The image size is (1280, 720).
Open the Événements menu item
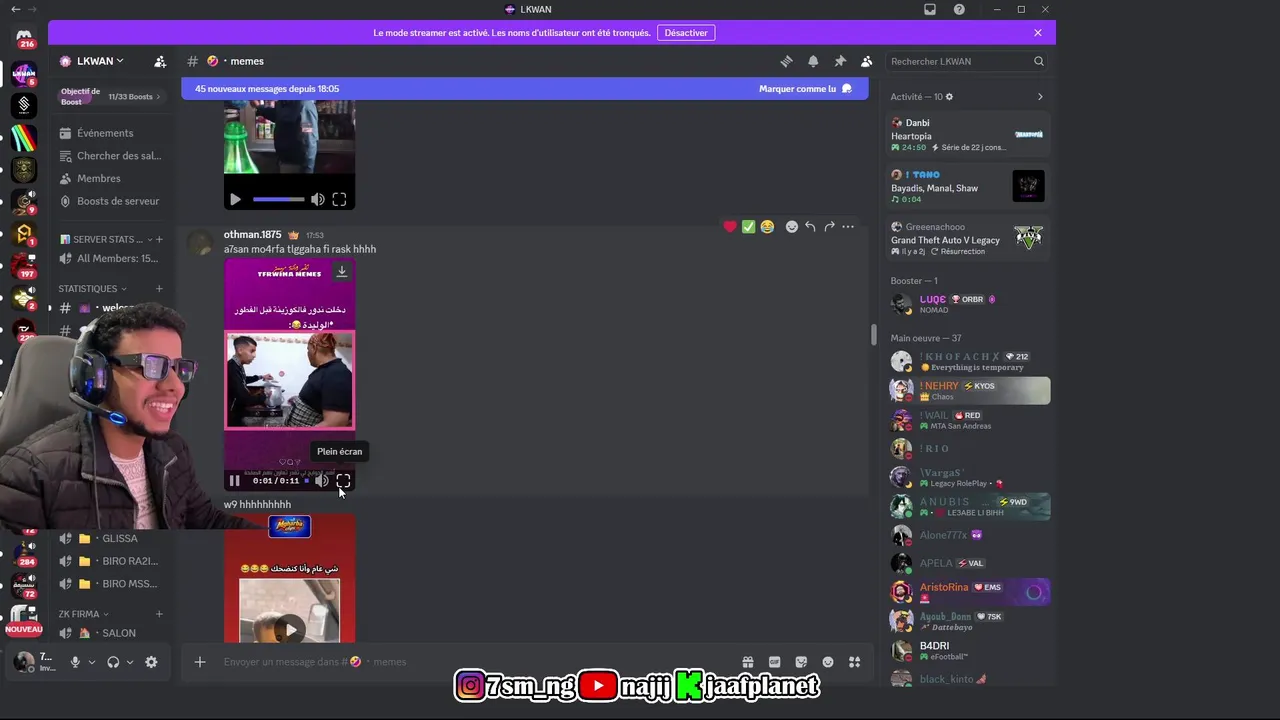[x=111, y=133]
